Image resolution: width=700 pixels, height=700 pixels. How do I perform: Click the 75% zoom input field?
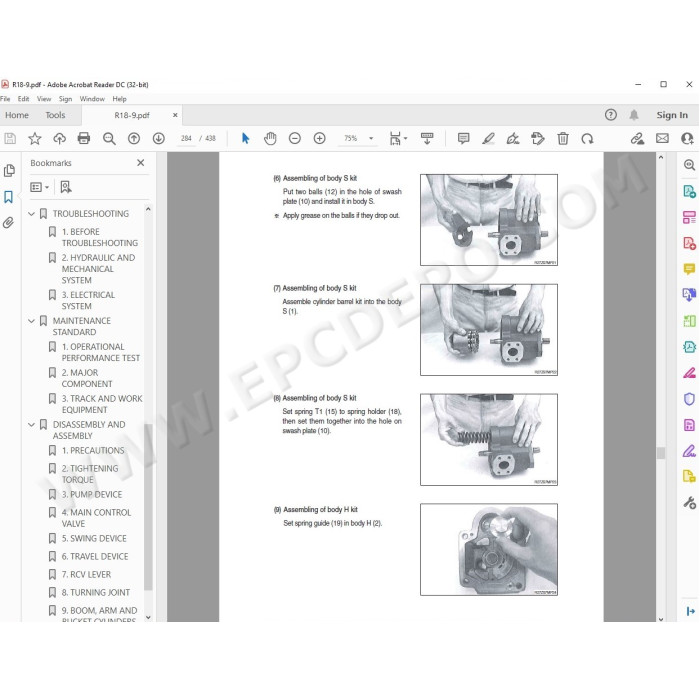(351, 138)
